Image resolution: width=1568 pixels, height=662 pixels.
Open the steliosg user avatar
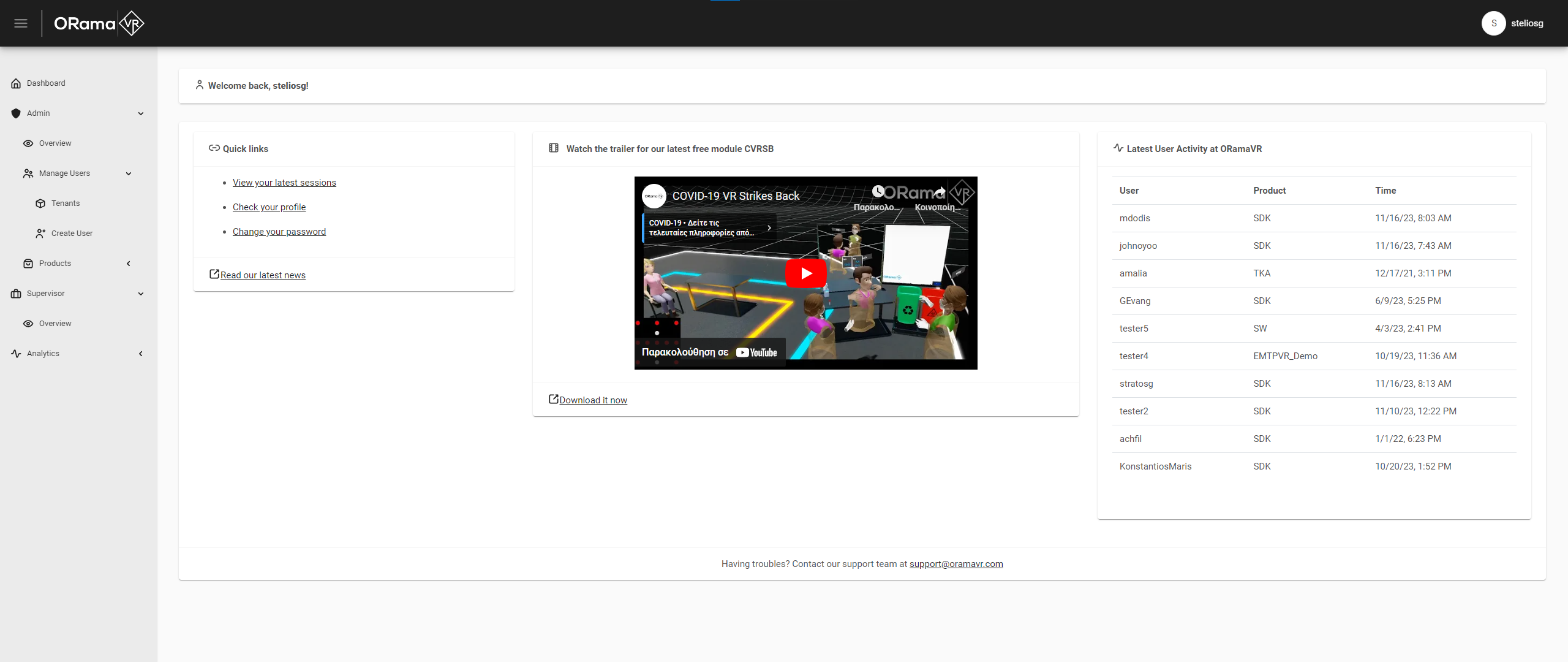[1493, 23]
